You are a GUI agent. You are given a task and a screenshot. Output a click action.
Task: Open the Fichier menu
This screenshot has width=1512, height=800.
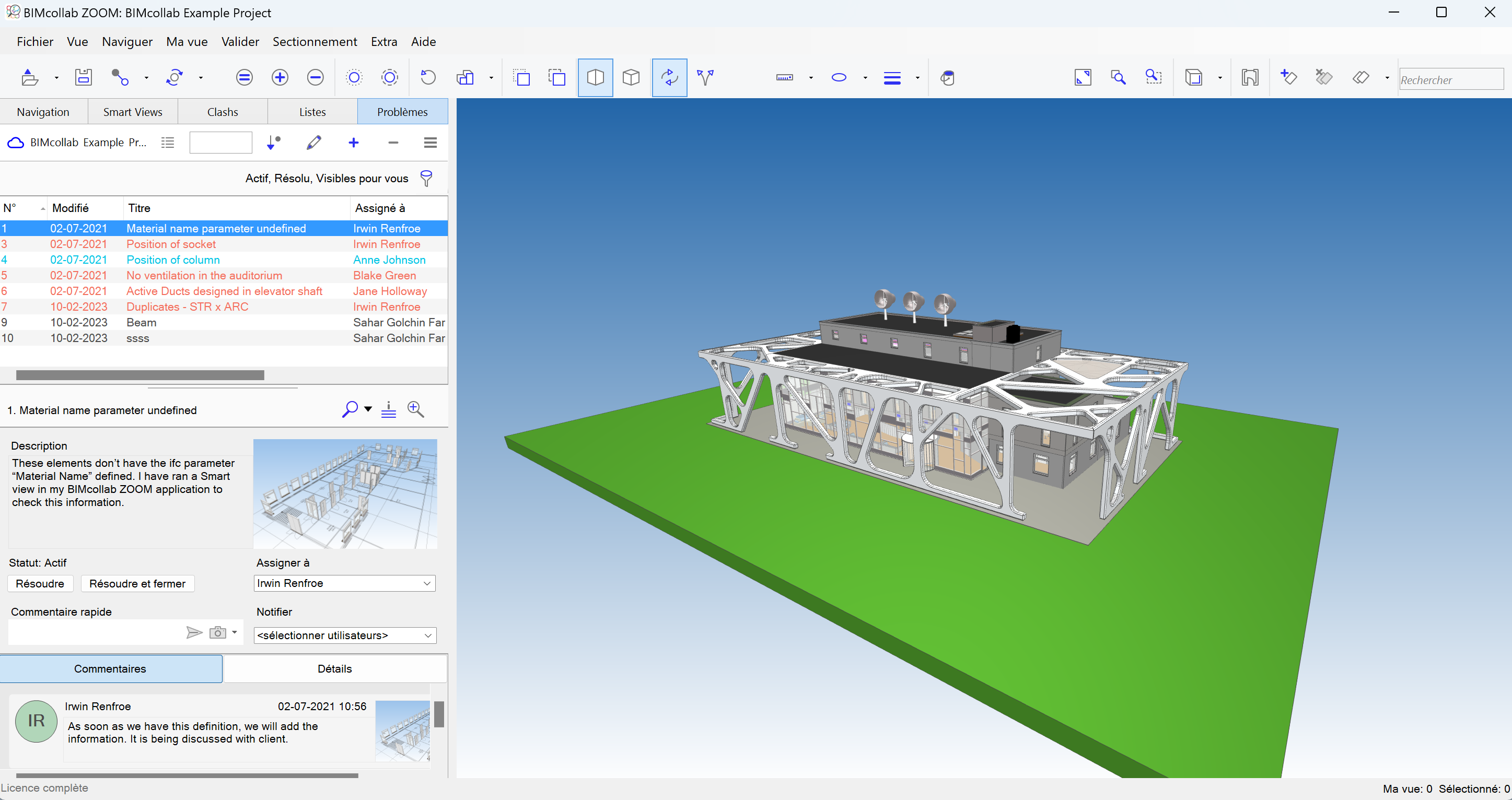pyautogui.click(x=35, y=42)
